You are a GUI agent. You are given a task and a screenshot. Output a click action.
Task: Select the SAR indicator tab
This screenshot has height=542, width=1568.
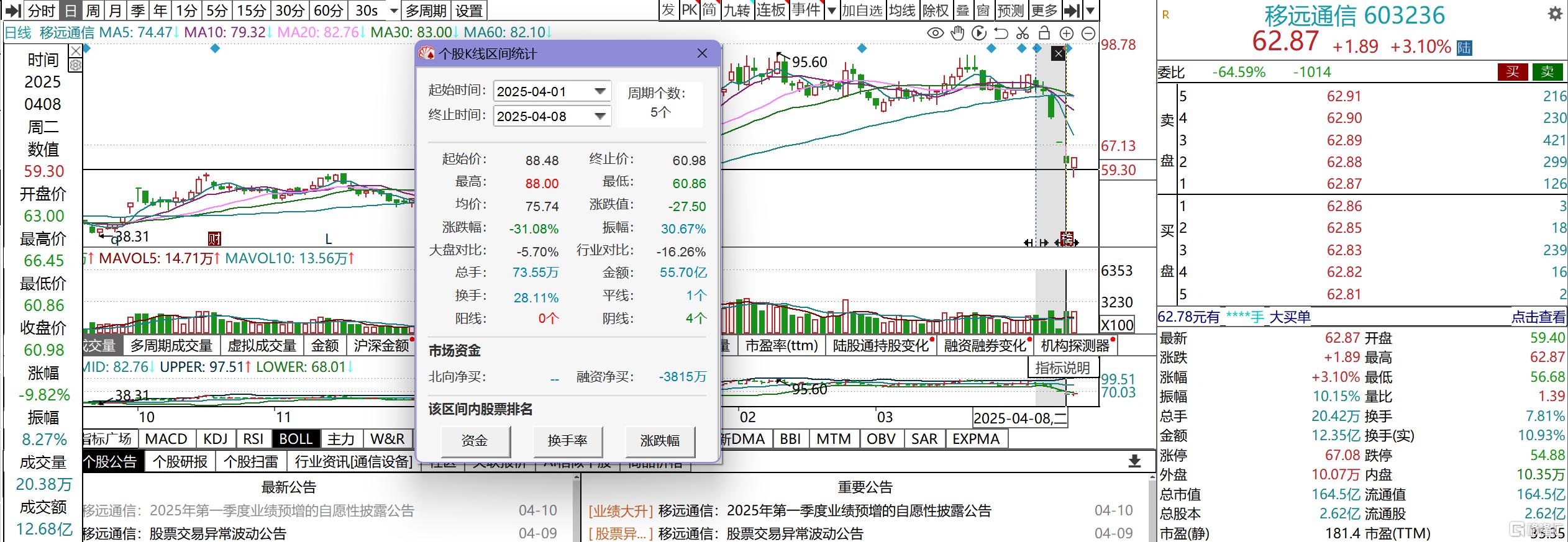coord(924,439)
